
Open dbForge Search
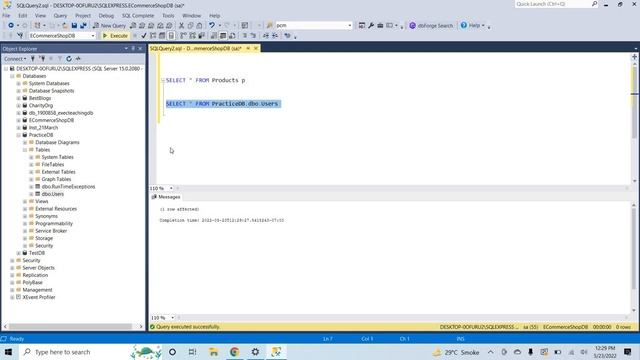[431, 25]
